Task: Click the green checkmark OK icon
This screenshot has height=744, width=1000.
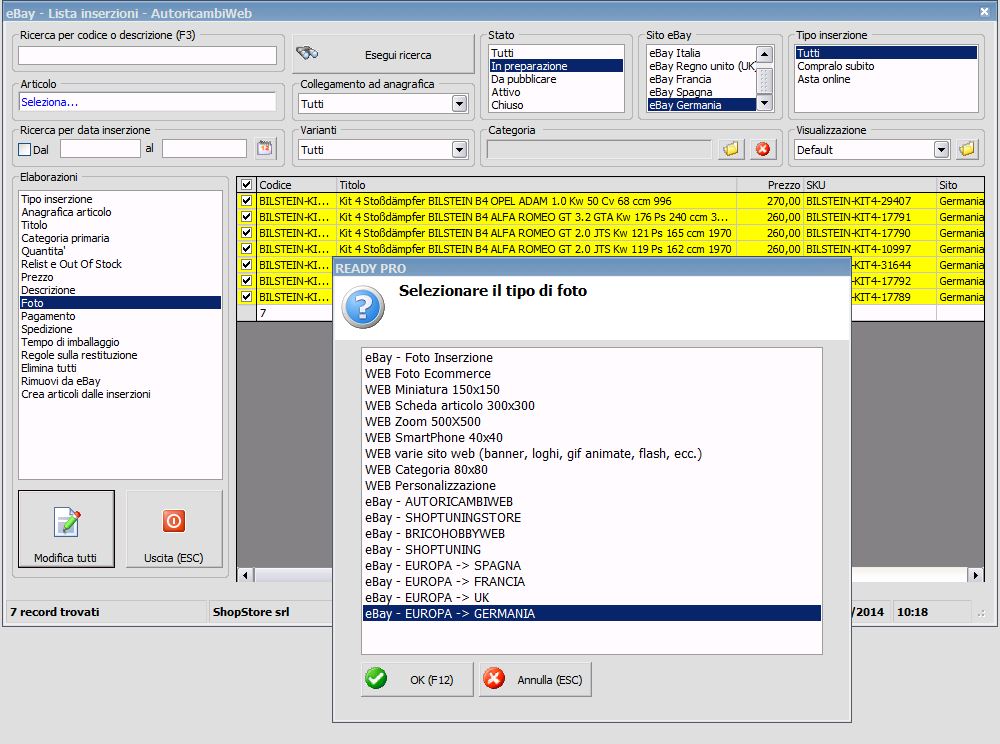Action: click(x=376, y=678)
